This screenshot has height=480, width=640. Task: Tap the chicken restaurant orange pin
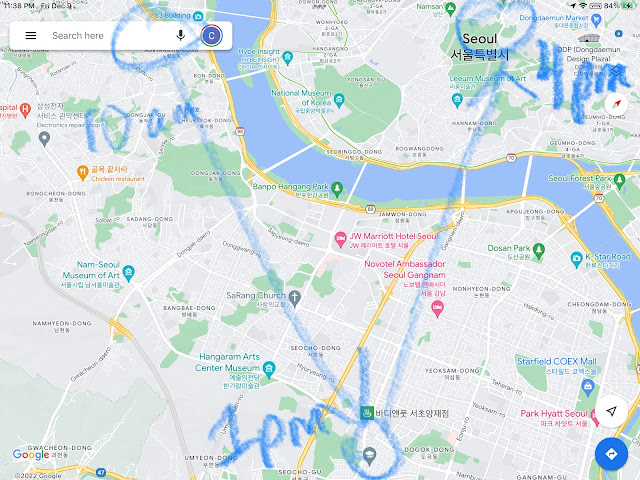[x=82, y=172]
